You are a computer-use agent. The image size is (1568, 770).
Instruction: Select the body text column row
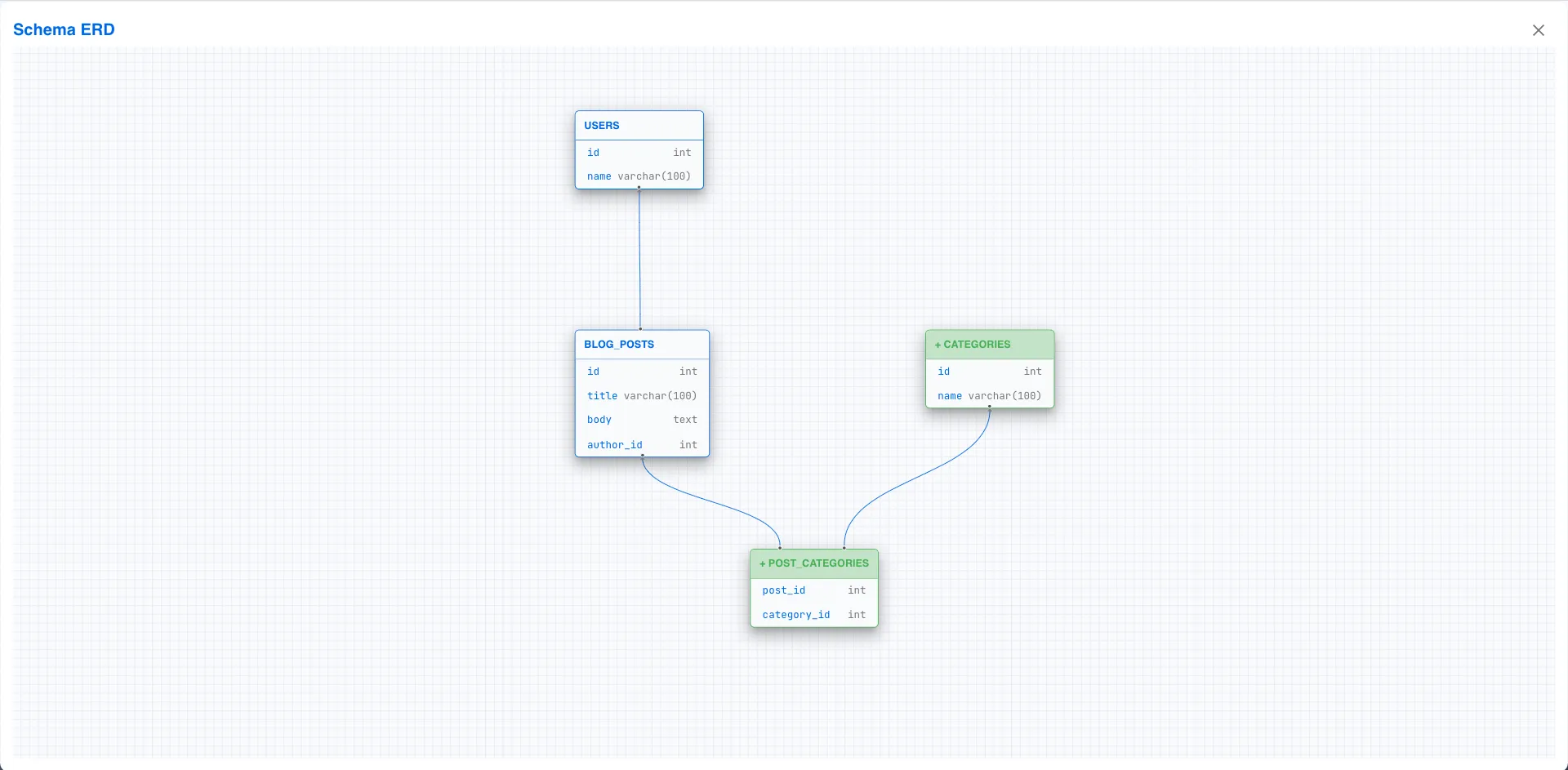(x=642, y=420)
